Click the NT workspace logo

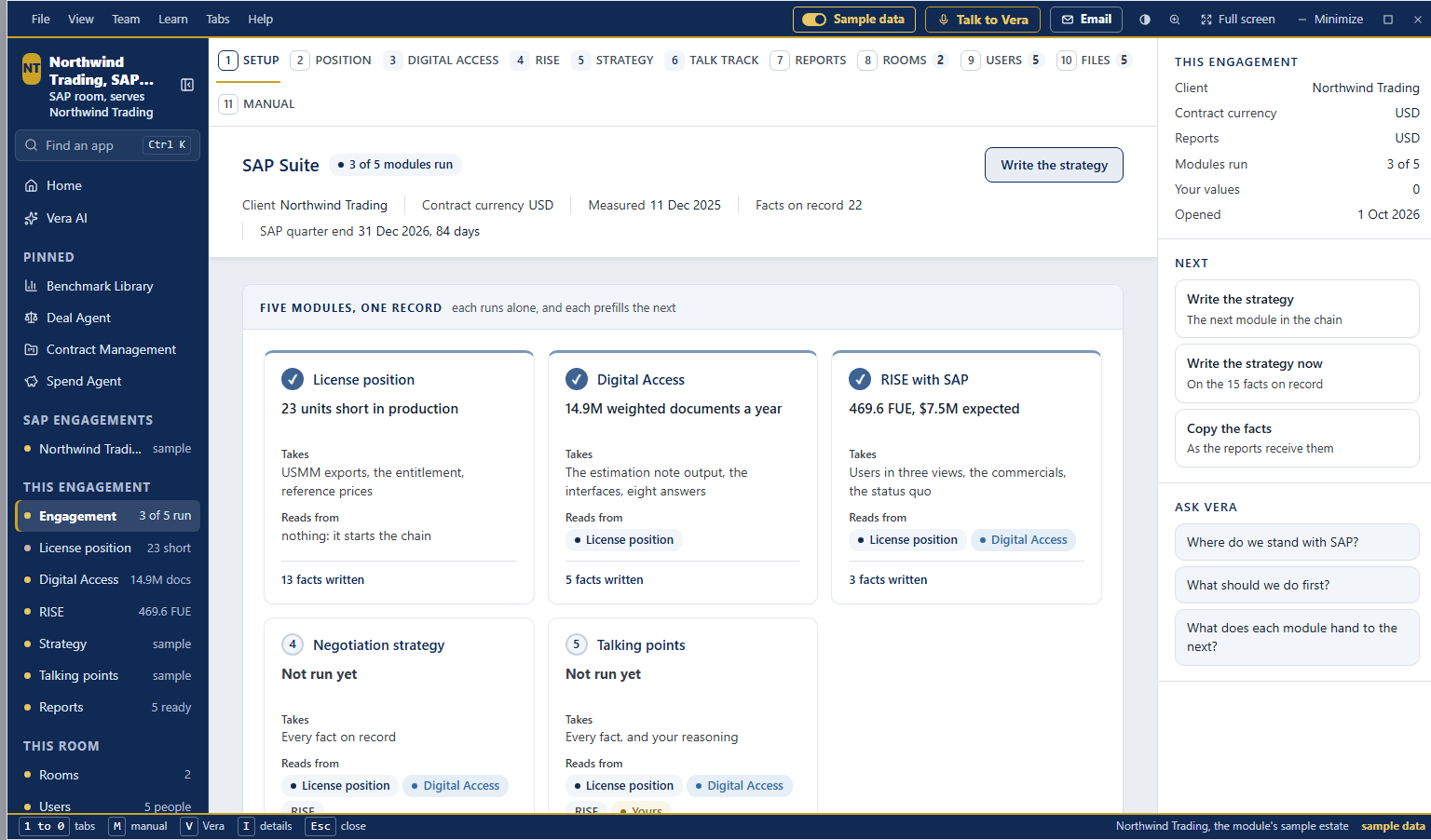[x=32, y=69]
